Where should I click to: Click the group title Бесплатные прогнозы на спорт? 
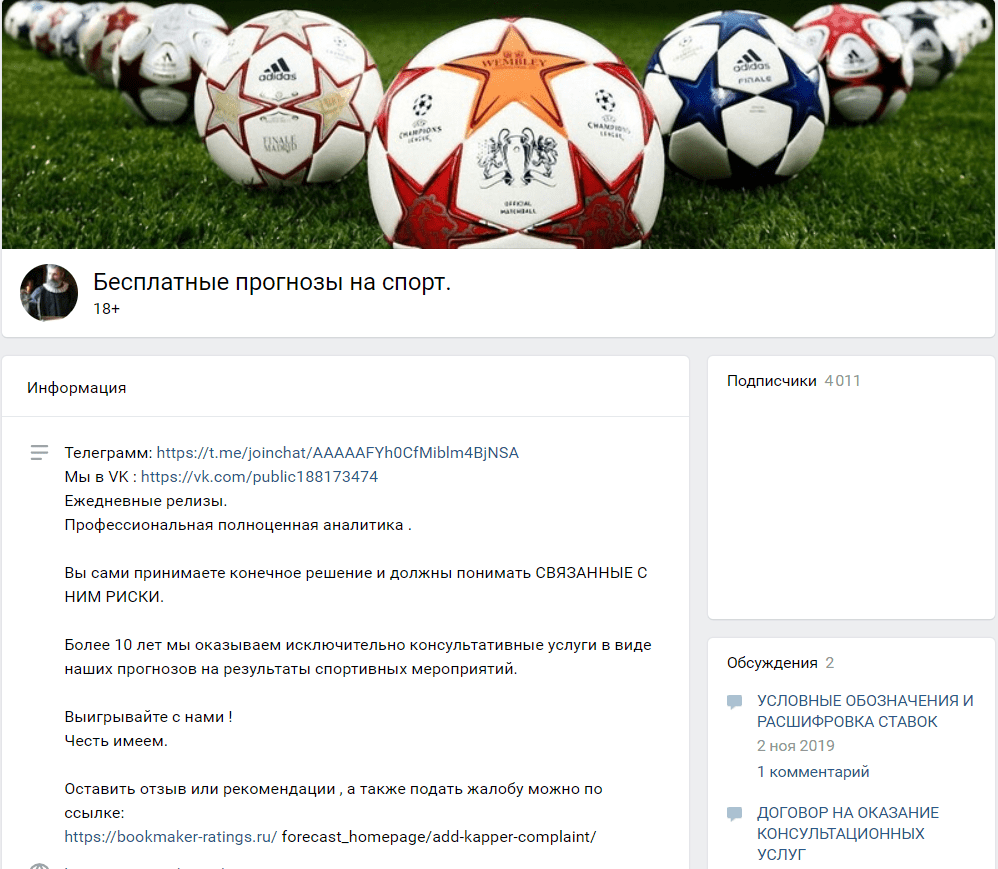[x=272, y=281]
